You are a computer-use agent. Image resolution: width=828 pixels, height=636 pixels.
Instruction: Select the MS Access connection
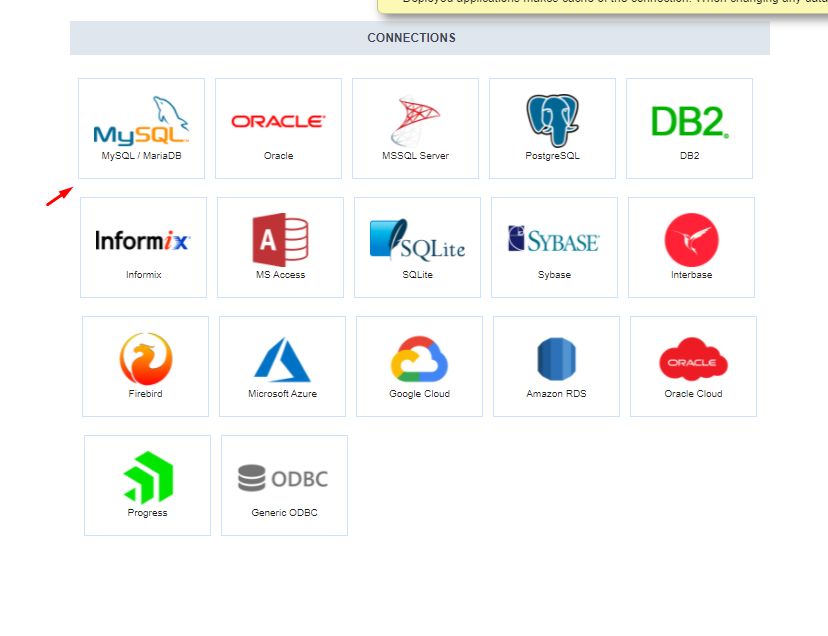click(x=280, y=247)
